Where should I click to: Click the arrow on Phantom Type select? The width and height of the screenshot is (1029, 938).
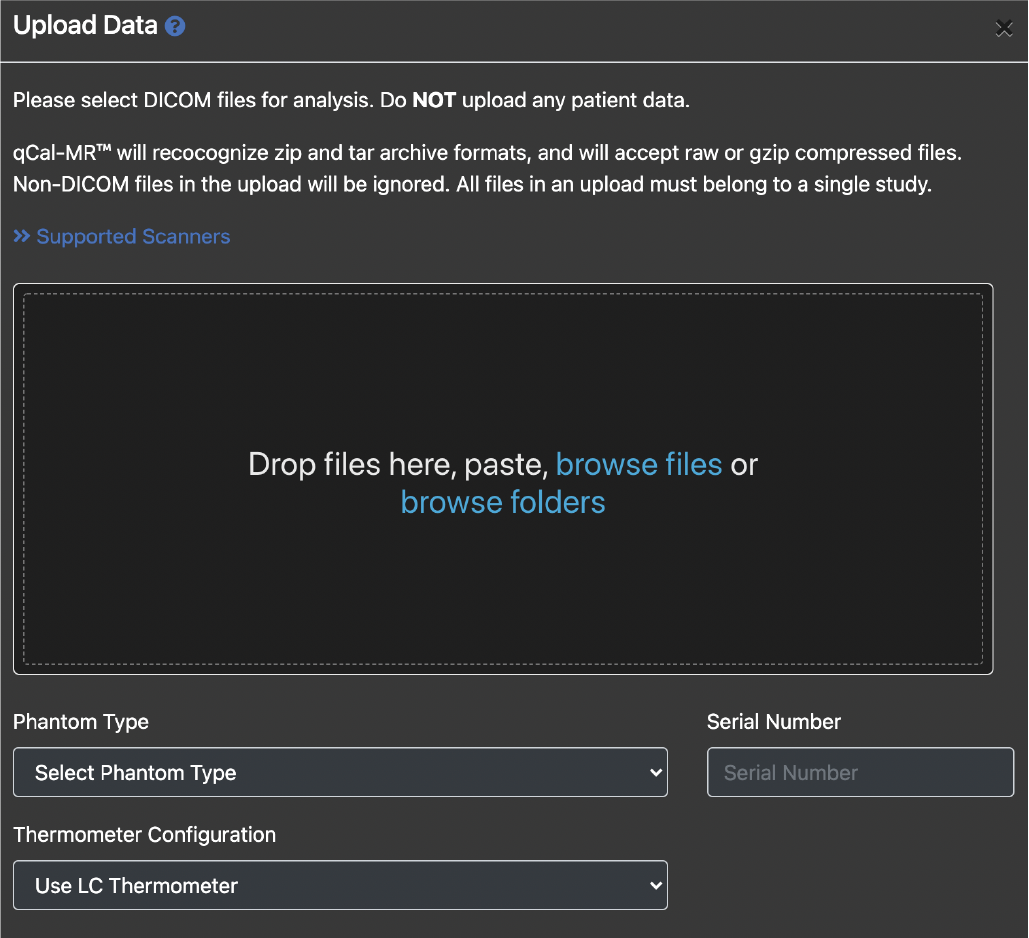click(655, 773)
